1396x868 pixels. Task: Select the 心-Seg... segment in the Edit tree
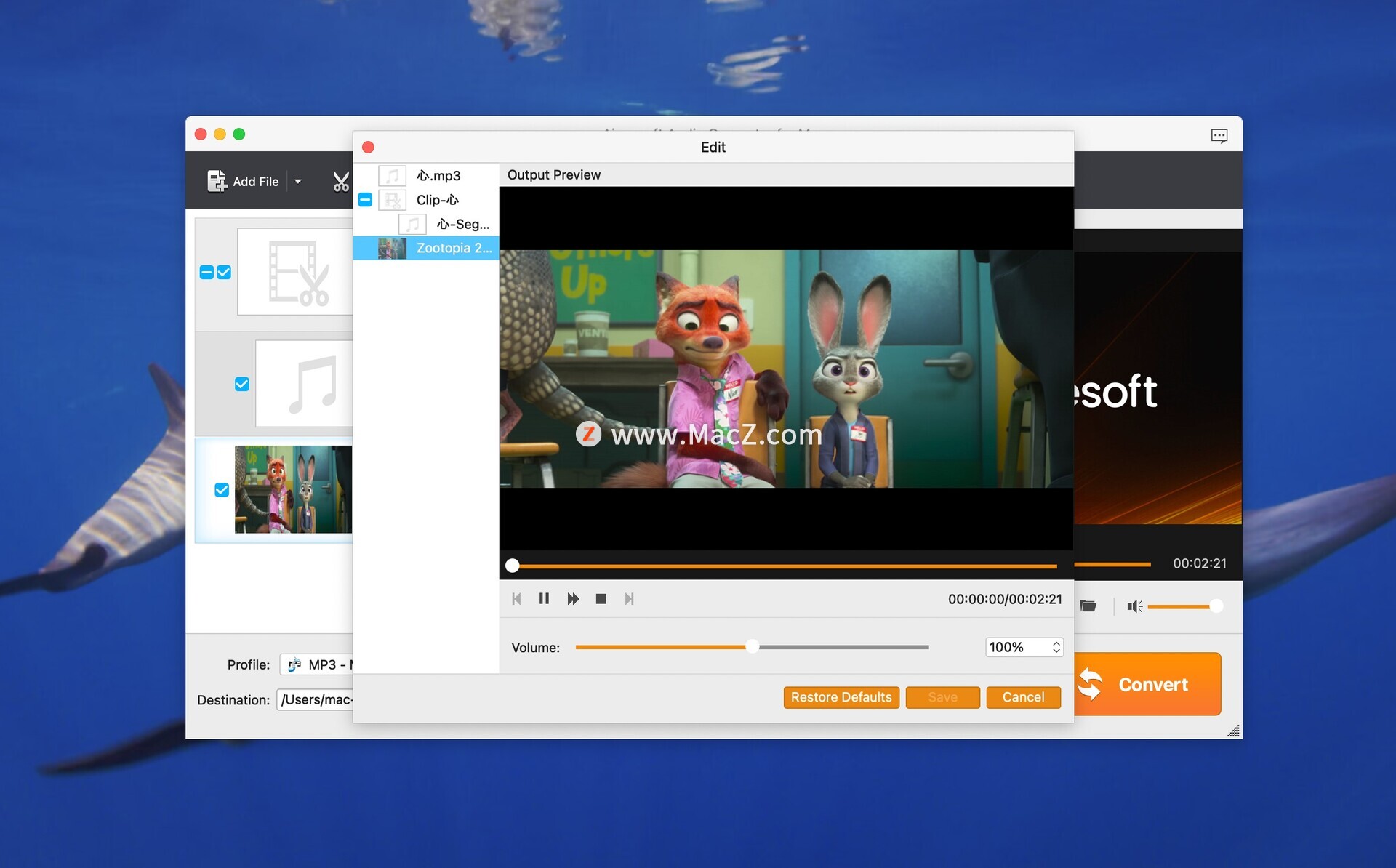coord(463,224)
